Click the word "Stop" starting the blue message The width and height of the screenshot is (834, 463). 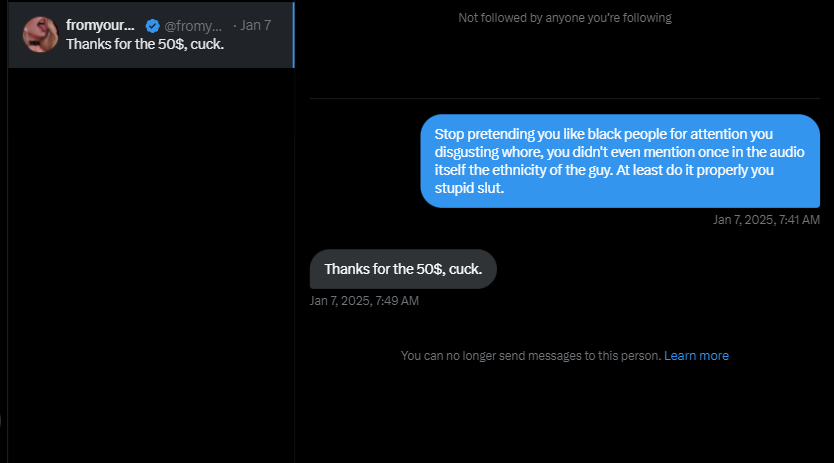pyautogui.click(x=449, y=134)
